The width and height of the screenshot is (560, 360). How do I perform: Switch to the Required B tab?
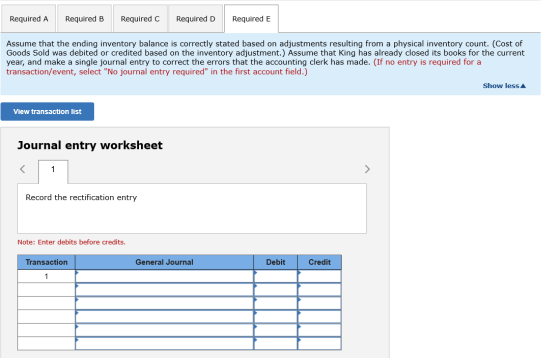tap(84, 19)
